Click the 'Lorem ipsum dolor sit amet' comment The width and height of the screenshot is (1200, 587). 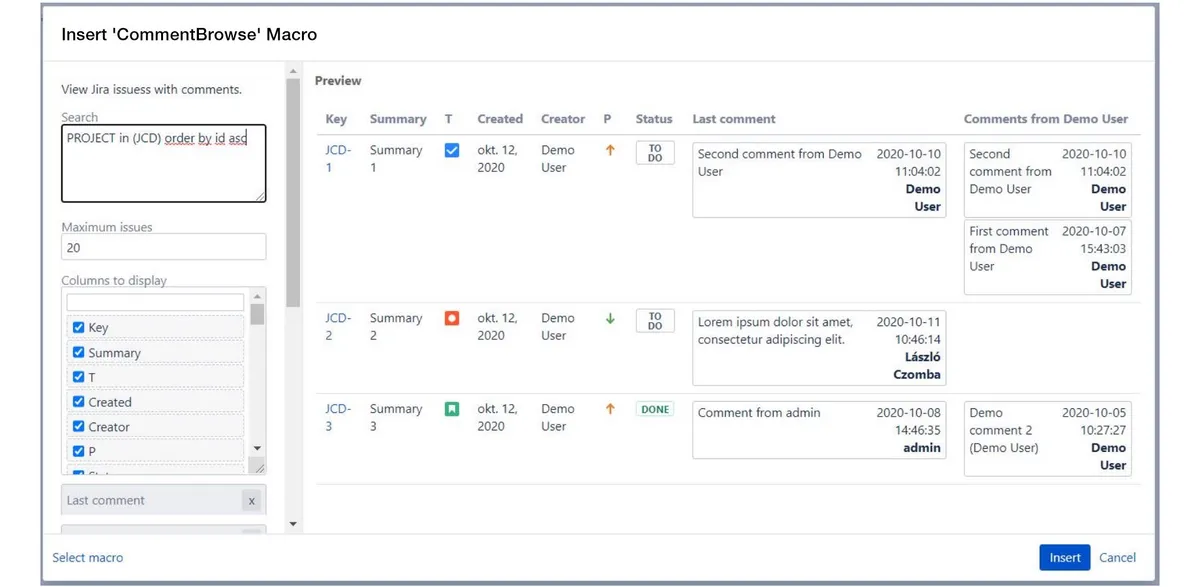click(819, 348)
